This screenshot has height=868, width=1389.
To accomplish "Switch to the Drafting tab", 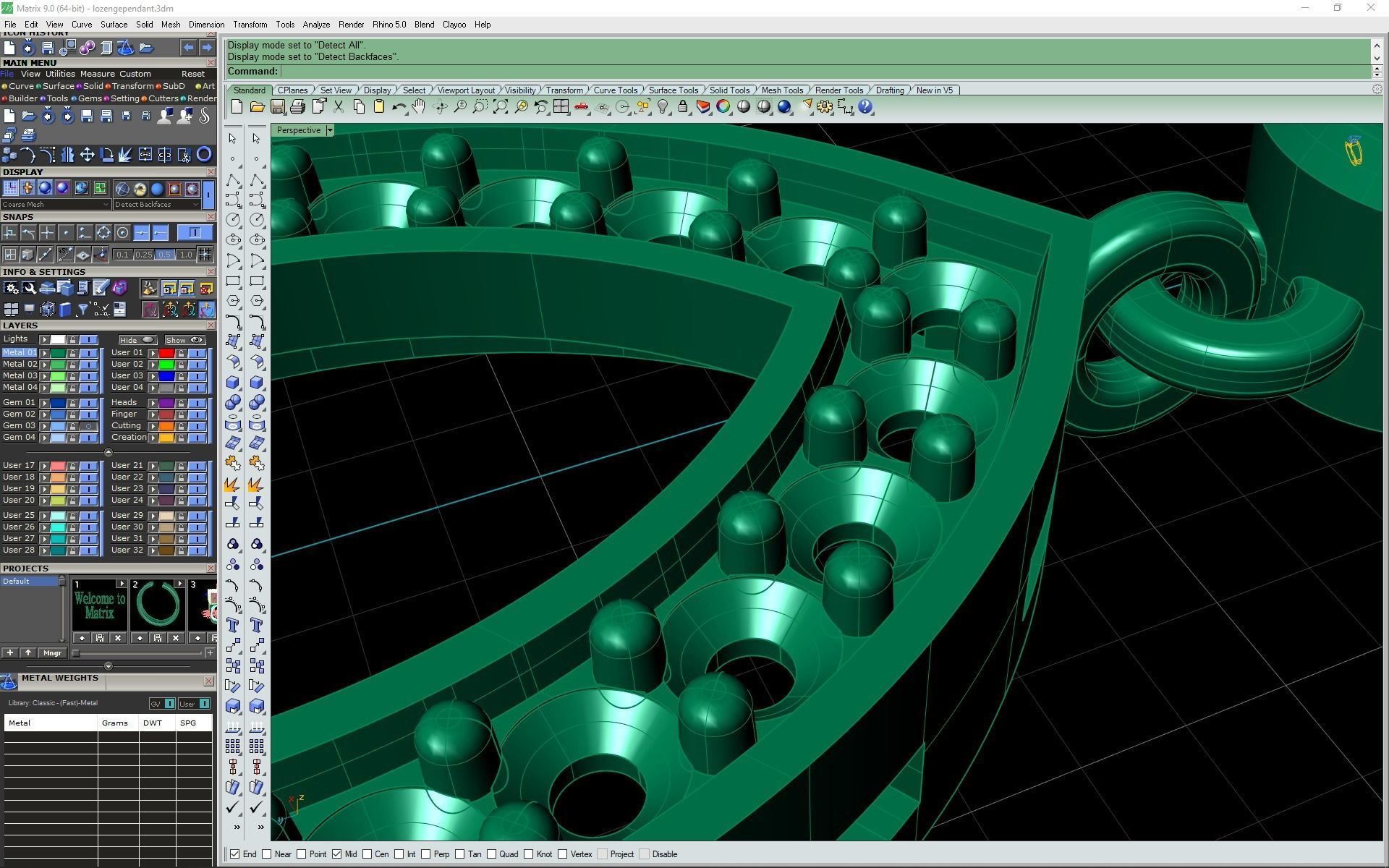I will pyautogui.click(x=890, y=90).
